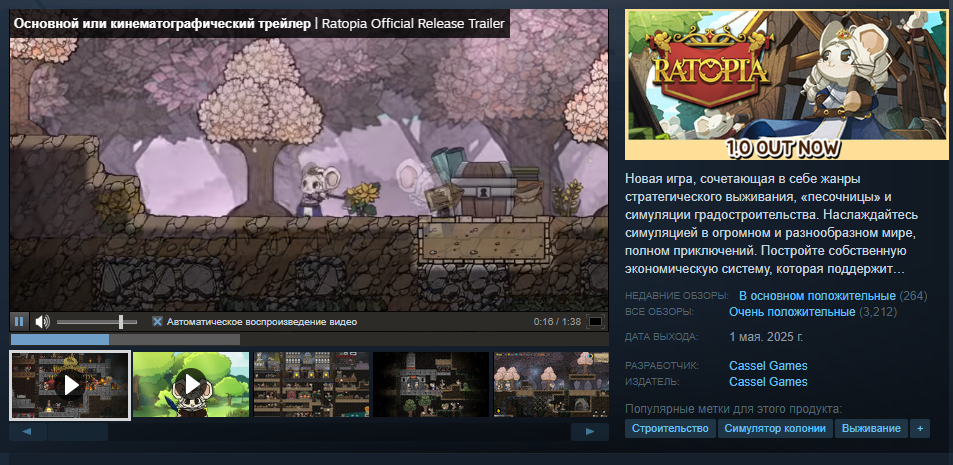
Task: Click the 'НЕДАВНИЕ ОБЗОРЫ:' label
Action: click(676, 296)
